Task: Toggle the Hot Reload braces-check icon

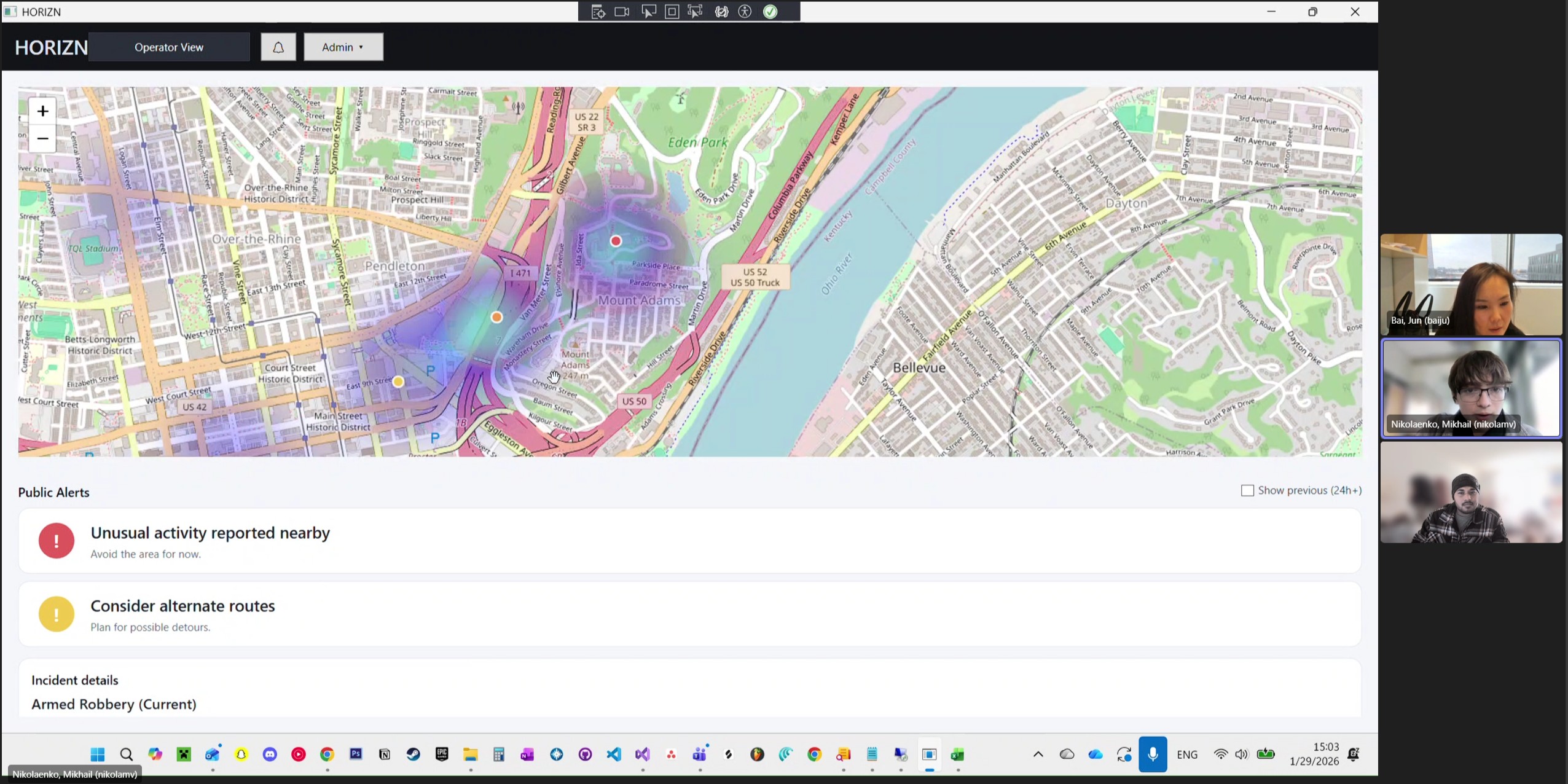Action: (x=721, y=12)
